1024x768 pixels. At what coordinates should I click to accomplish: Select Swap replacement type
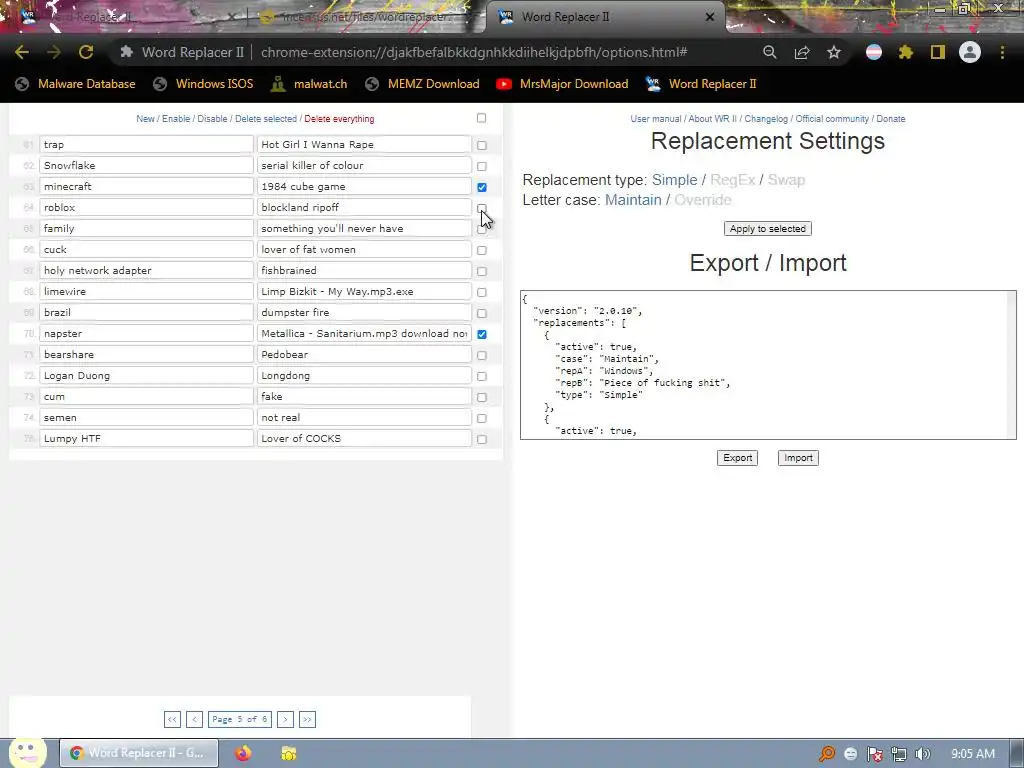click(x=786, y=180)
